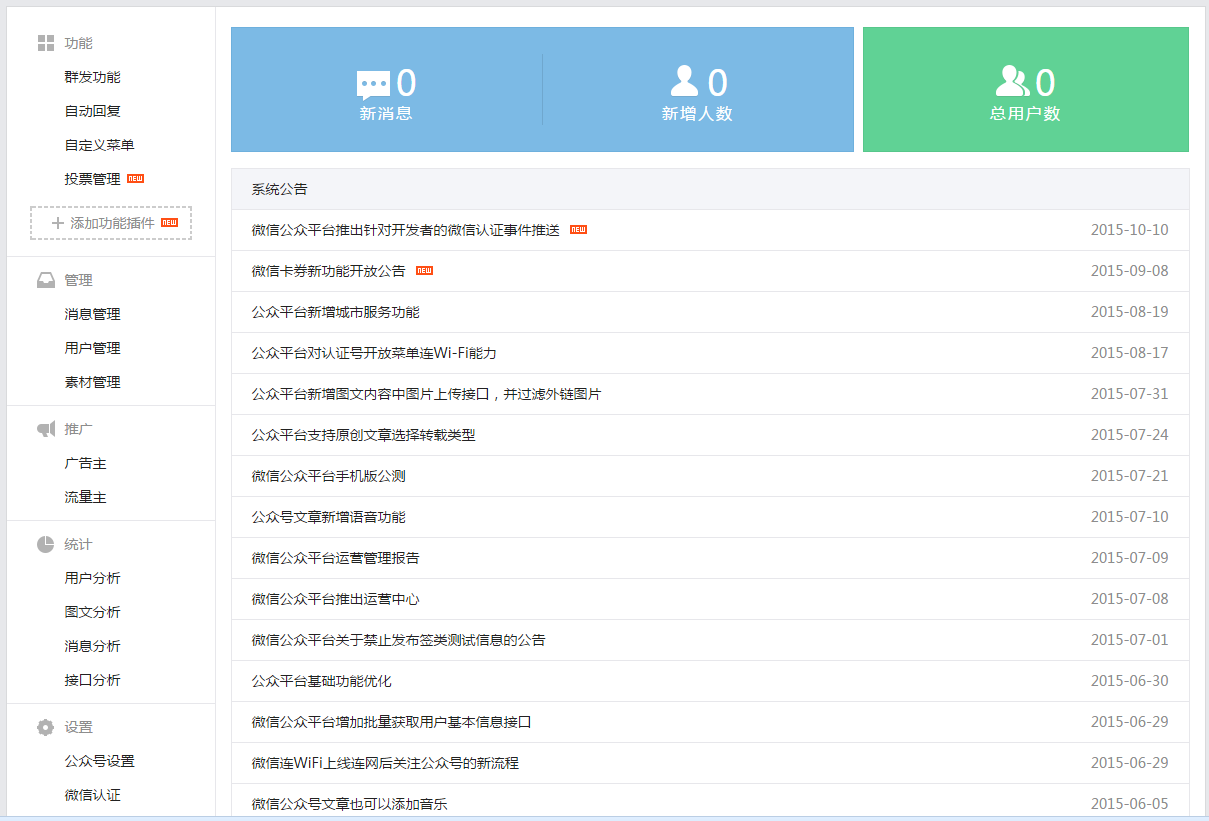Open 自动回复 menu item

pyautogui.click(x=92, y=111)
